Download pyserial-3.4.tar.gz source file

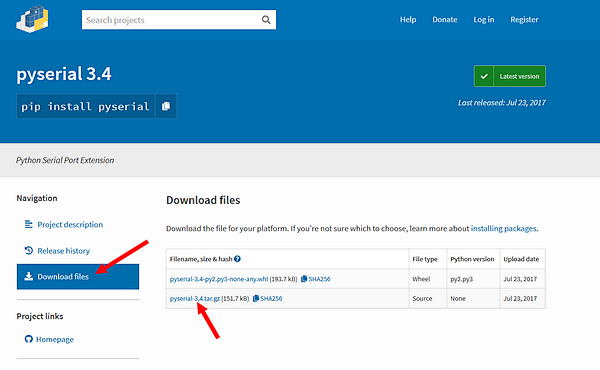[x=195, y=298]
